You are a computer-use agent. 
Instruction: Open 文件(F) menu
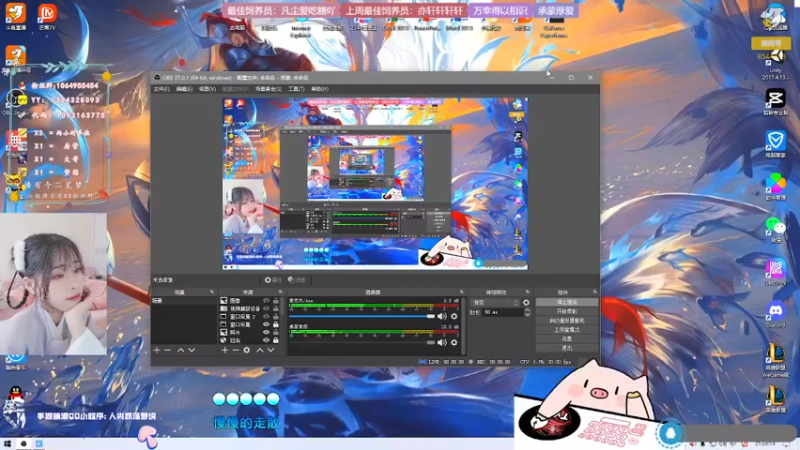click(x=161, y=89)
